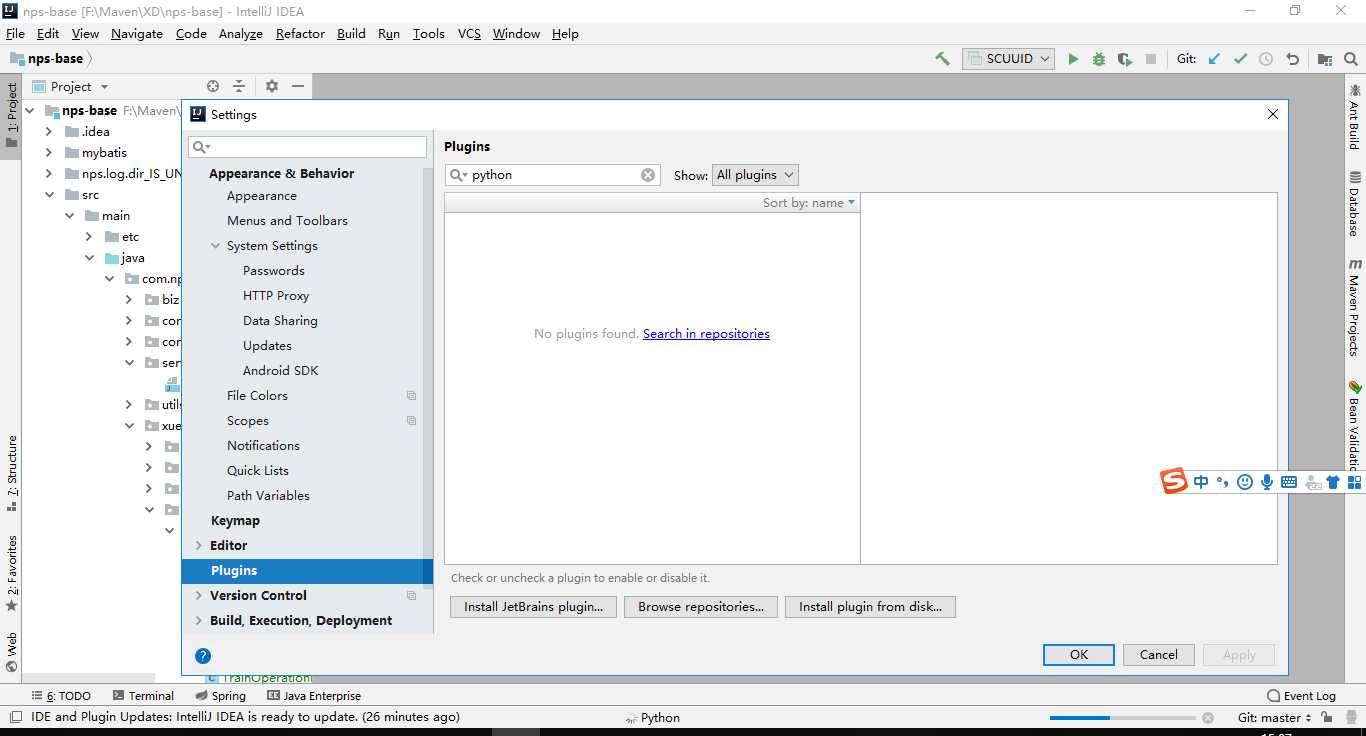The width and height of the screenshot is (1366, 736).
Task: Open the Event Log
Action: pos(1301,696)
